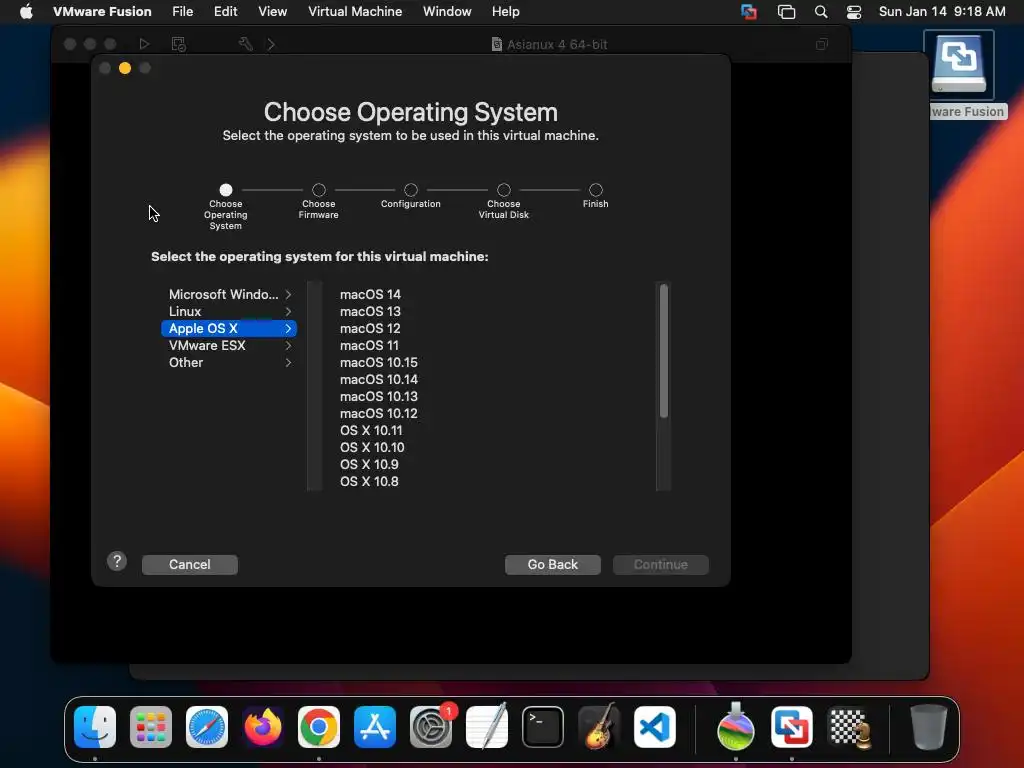Open the Virtual Machine menu
This screenshot has width=1024, height=768.
tap(355, 12)
